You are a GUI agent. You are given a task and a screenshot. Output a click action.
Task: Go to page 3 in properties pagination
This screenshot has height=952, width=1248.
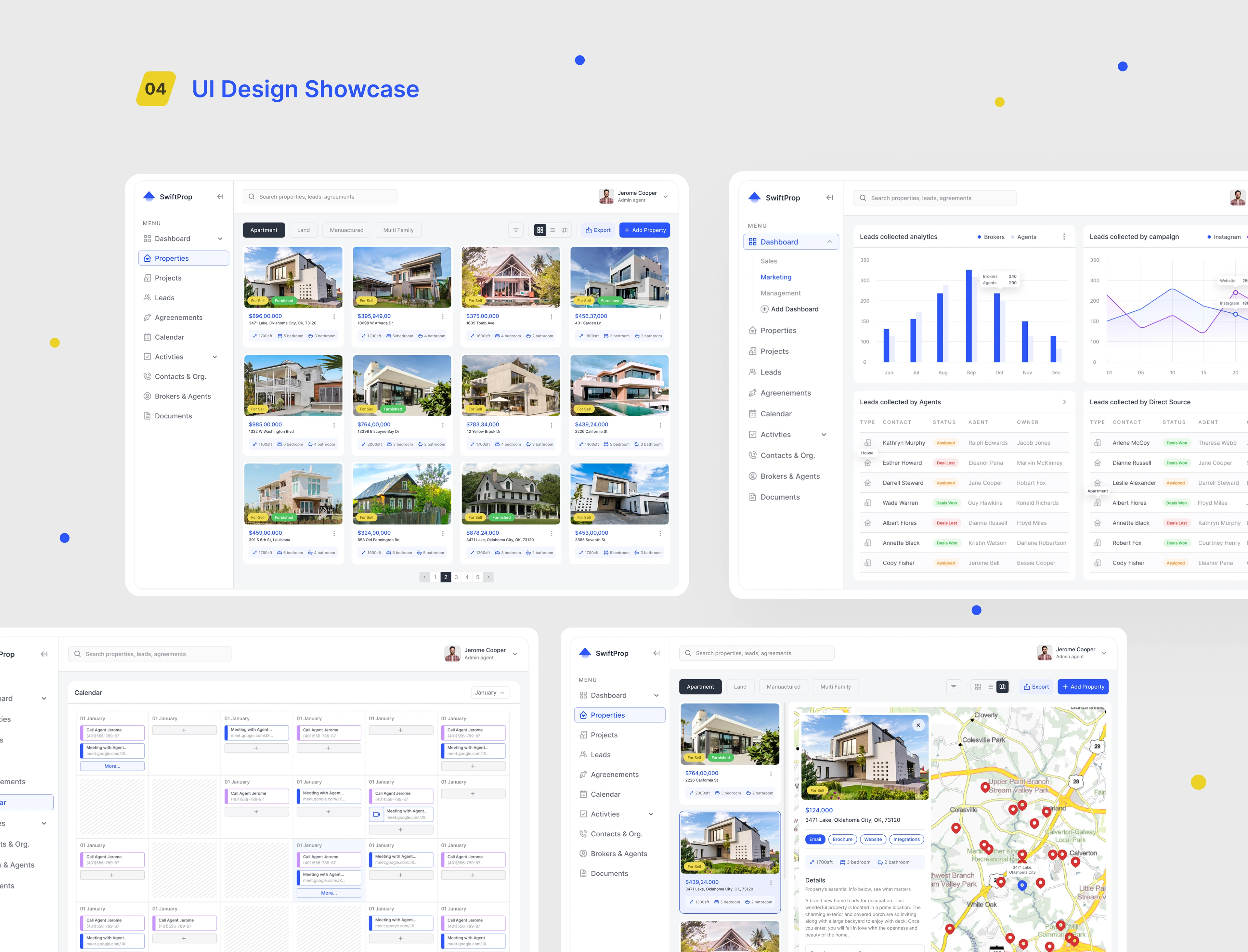point(456,578)
